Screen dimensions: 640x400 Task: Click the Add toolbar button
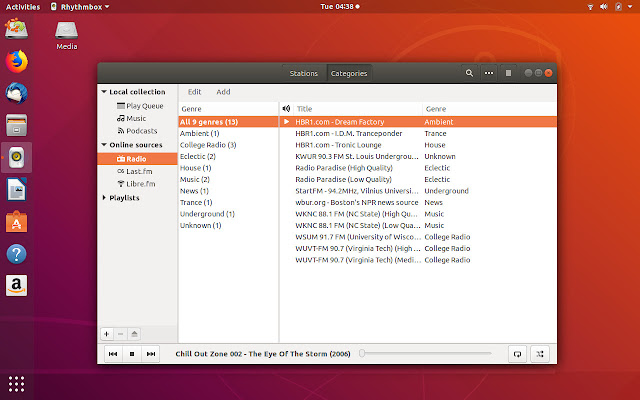[223, 92]
